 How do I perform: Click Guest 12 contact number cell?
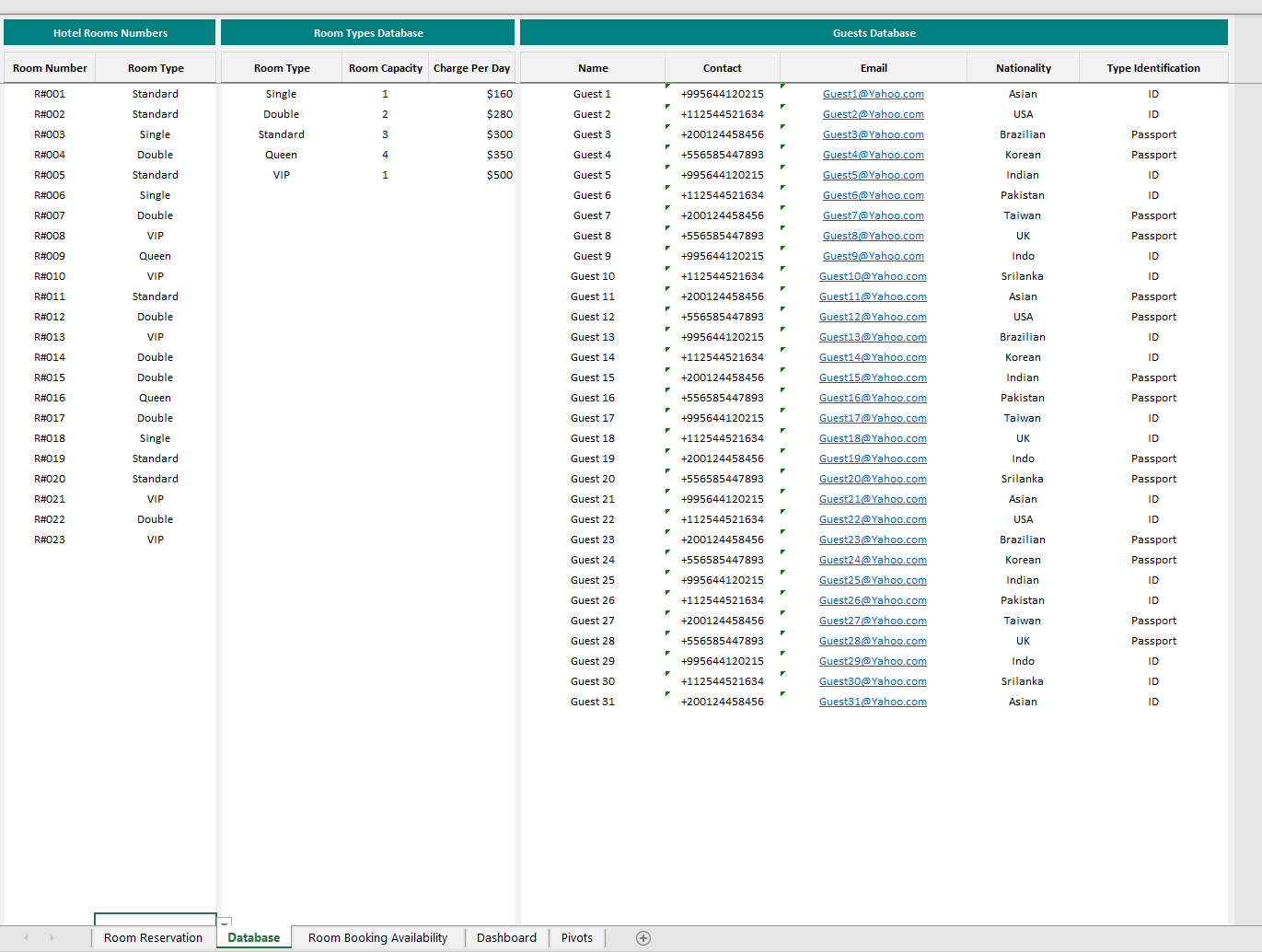(723, 317)
